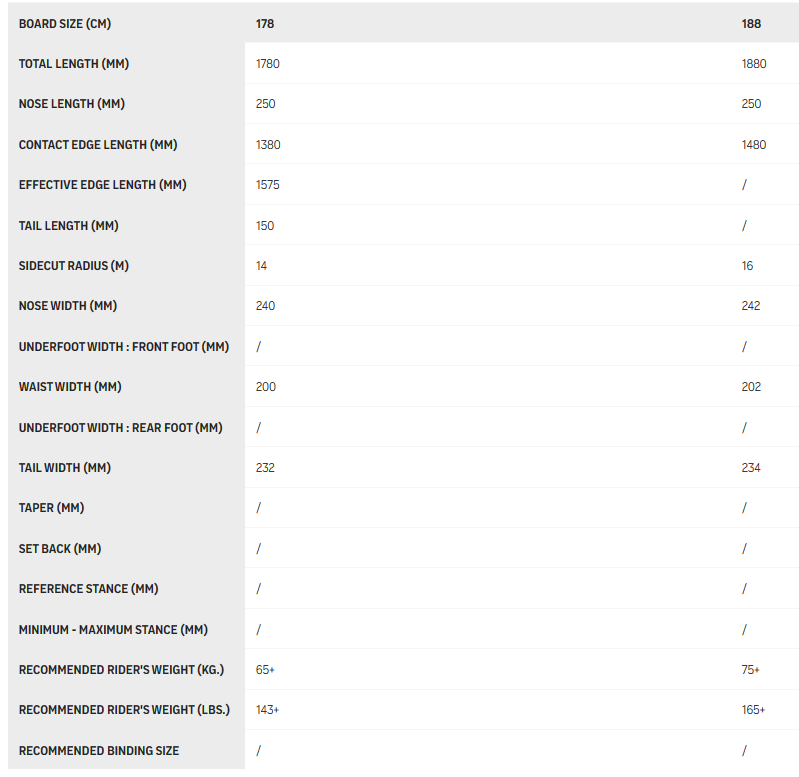The image size is (799, 777).
Task: Select the Sidecut Radius (M) row label
Action: (74, 266)
